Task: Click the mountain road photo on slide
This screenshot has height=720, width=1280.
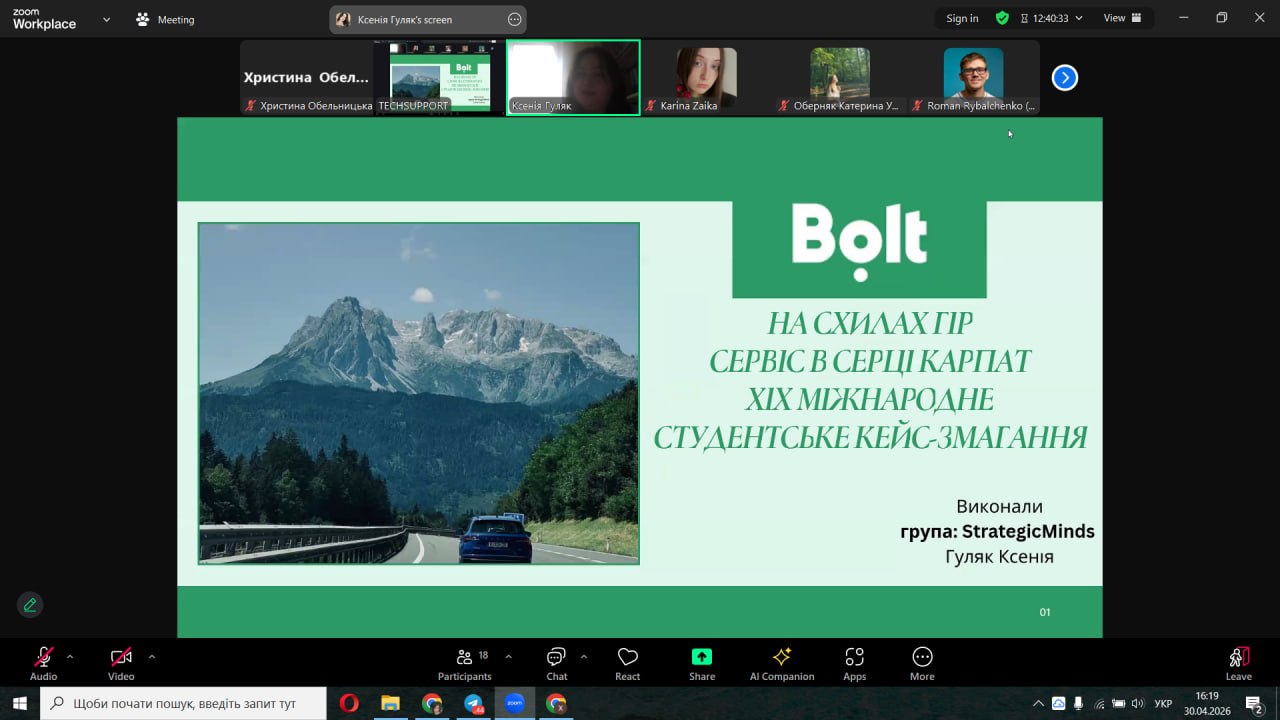Action: 418,393
